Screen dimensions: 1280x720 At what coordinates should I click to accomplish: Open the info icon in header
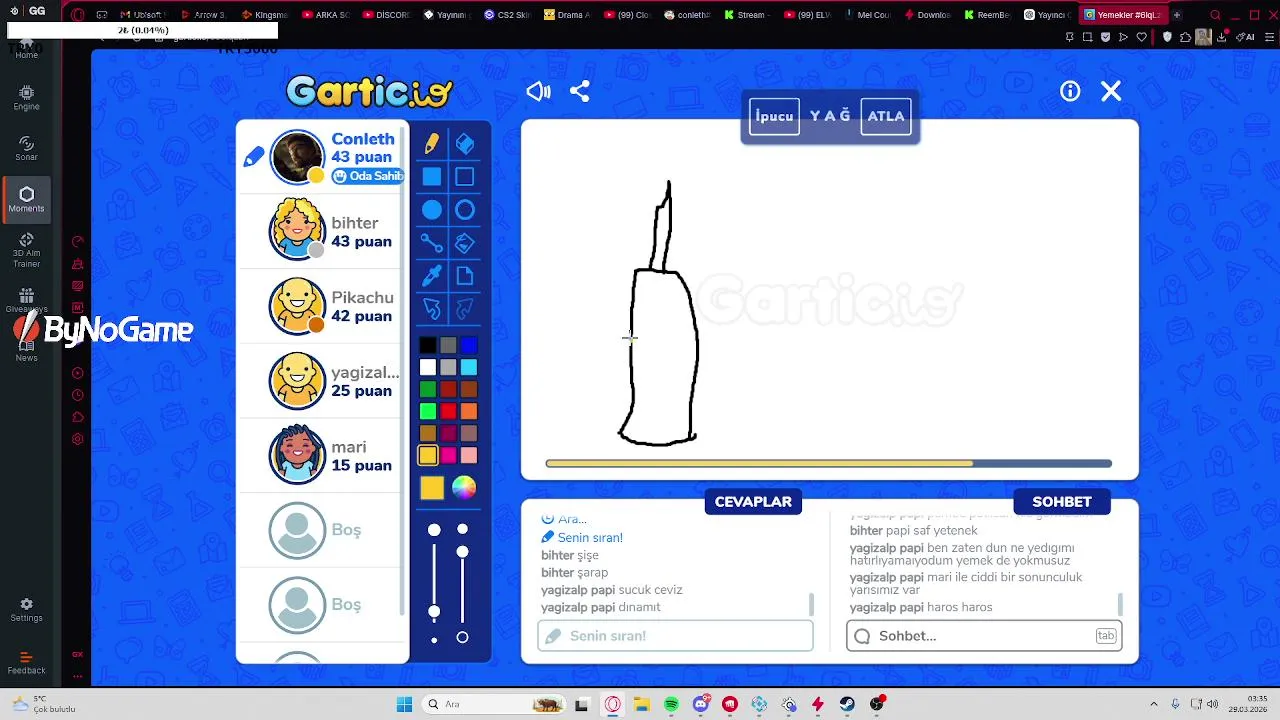(x=1070, y=92)
